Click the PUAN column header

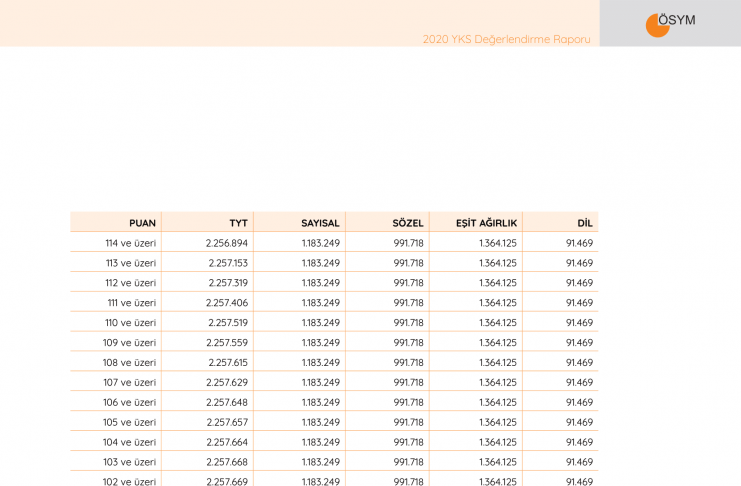point(142,223)
